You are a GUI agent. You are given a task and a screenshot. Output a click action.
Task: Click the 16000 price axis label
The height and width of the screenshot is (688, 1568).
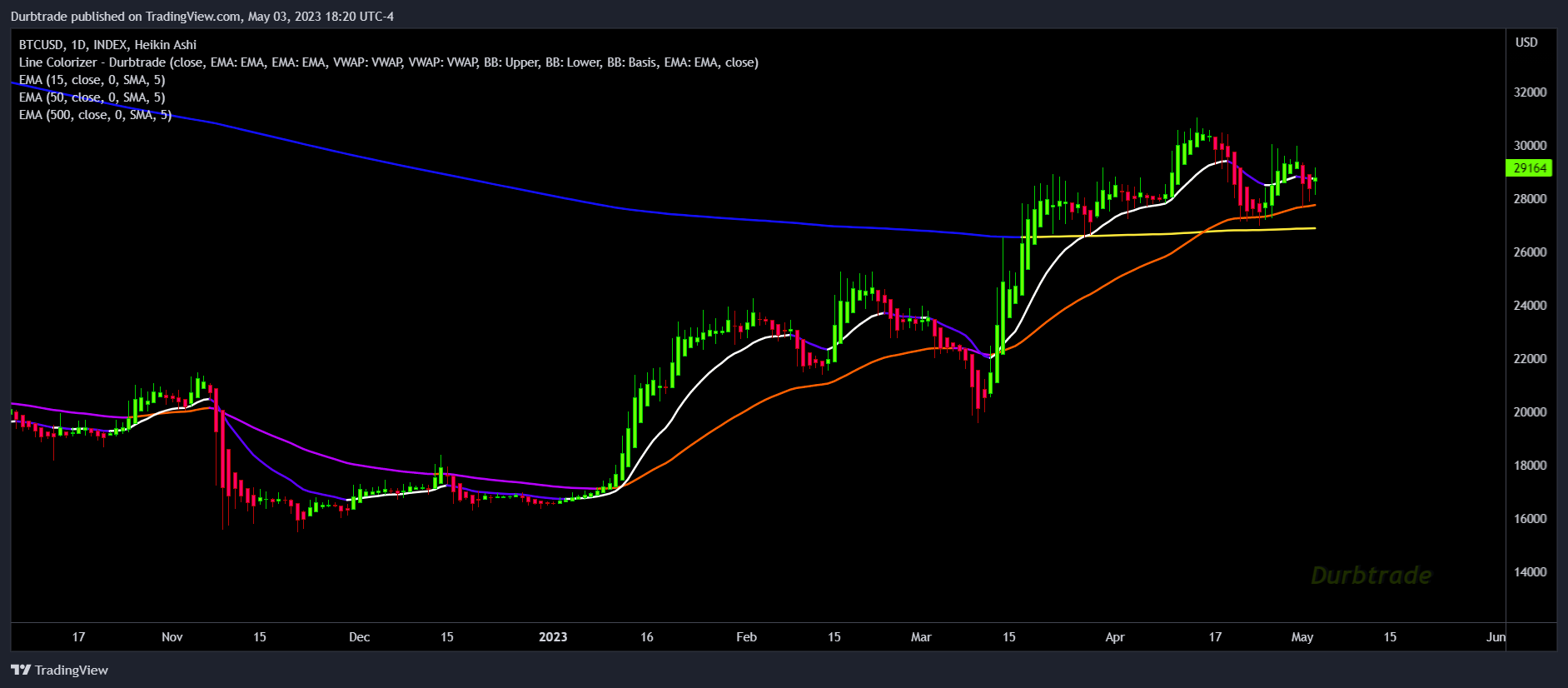pyautogui.click(x=1530, y=518)
